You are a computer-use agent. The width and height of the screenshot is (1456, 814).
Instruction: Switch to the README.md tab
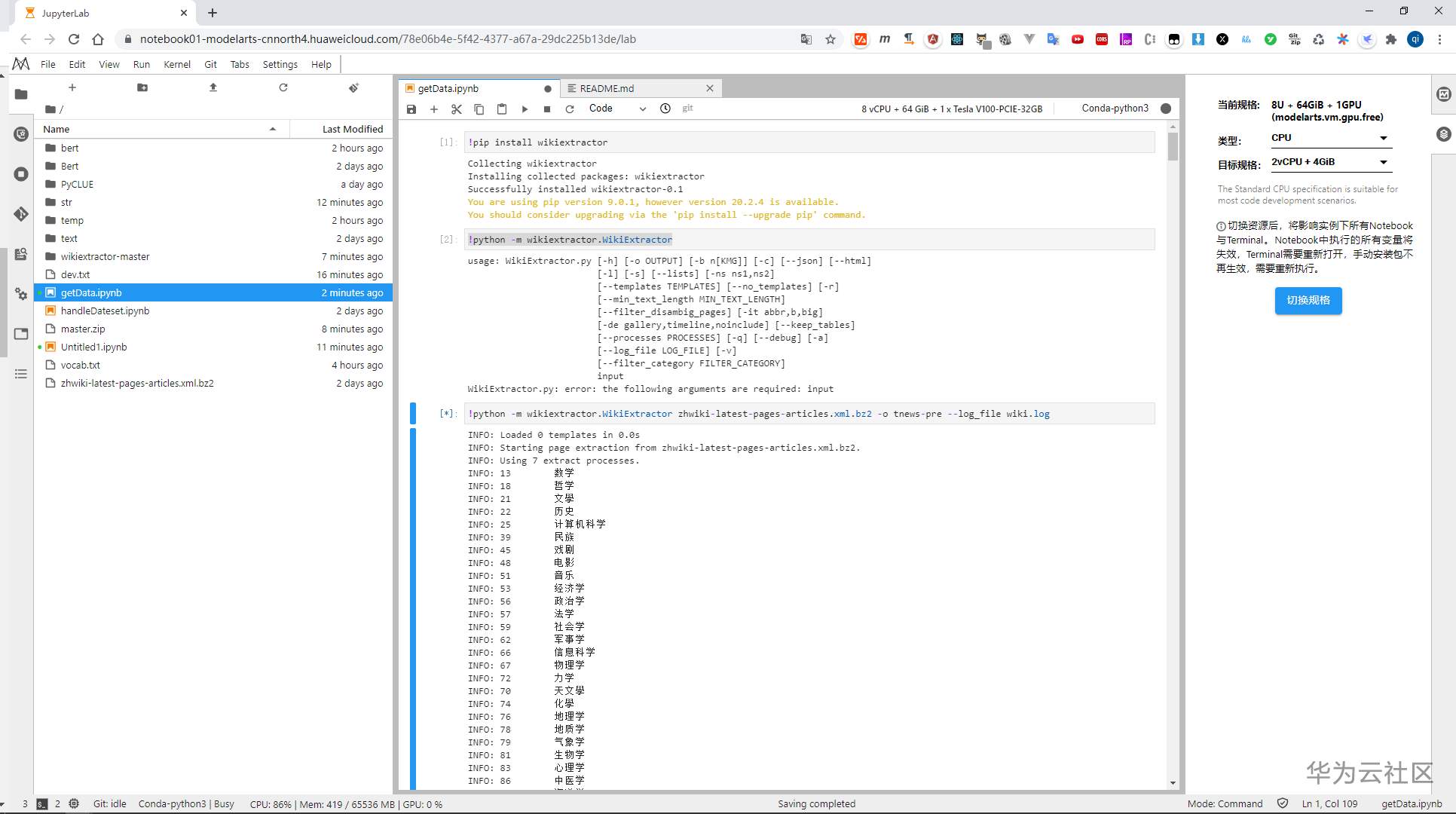tap(607, 88)
